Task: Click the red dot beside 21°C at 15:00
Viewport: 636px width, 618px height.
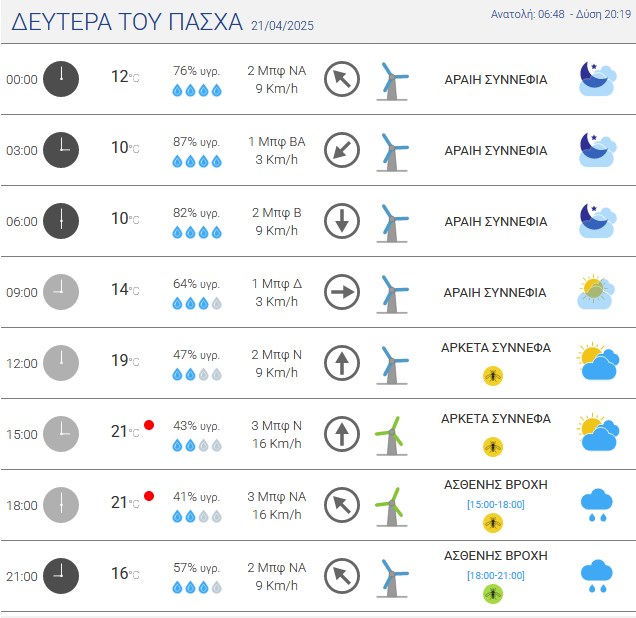Action: pos(149,425)
